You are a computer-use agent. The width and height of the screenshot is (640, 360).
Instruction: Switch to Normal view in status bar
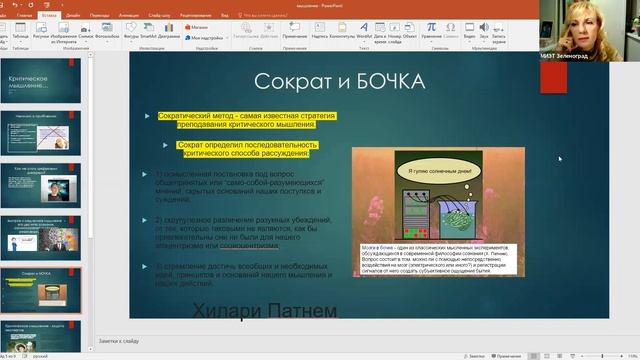533,356
